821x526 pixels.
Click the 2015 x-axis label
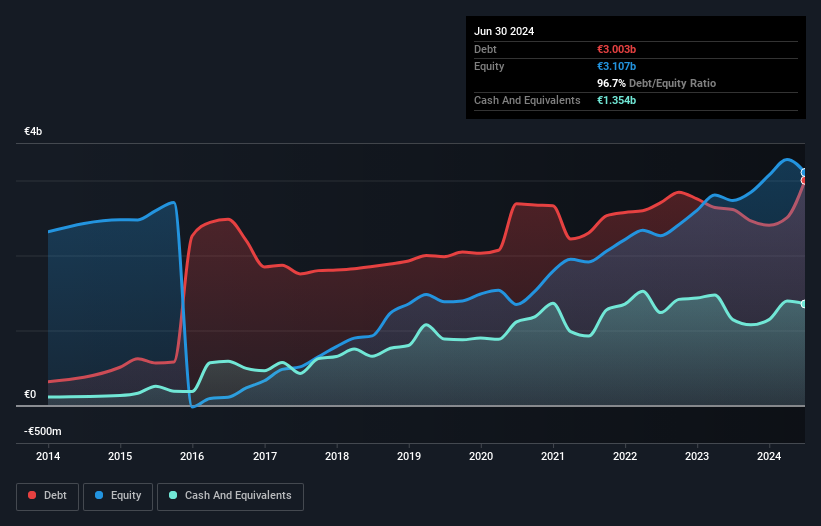pos(120,456)
